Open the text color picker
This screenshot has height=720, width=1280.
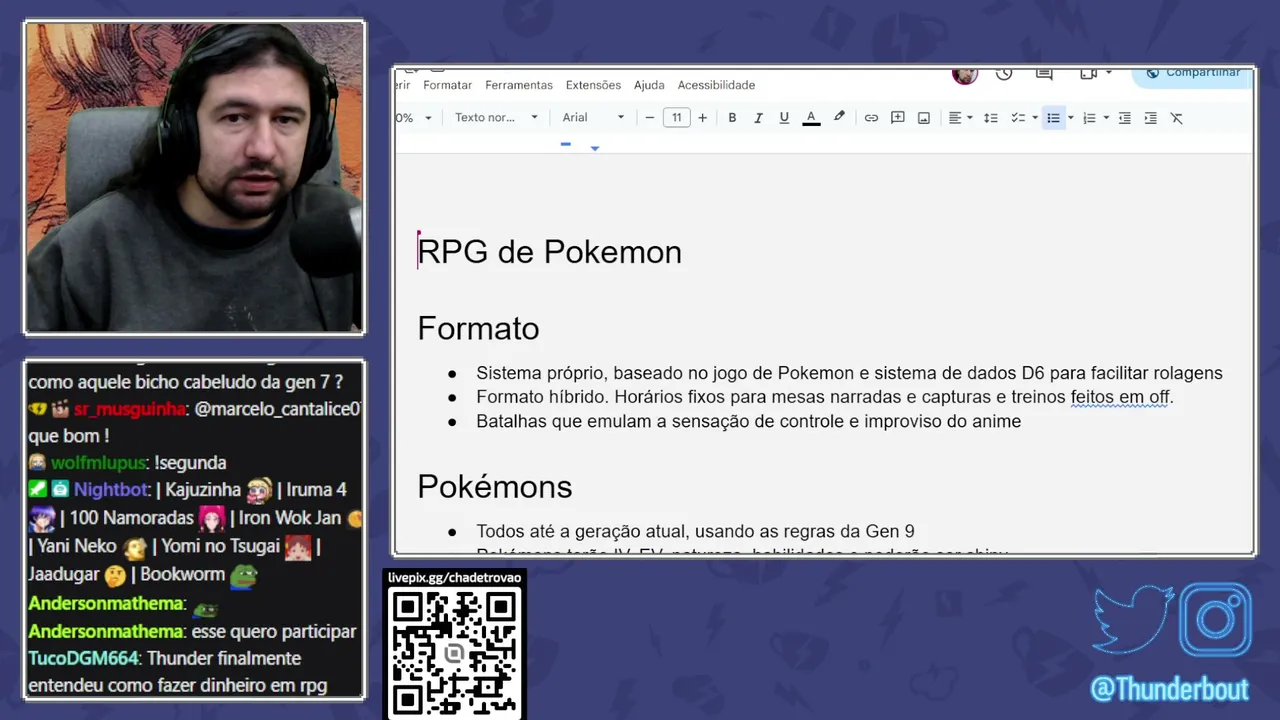811,118
